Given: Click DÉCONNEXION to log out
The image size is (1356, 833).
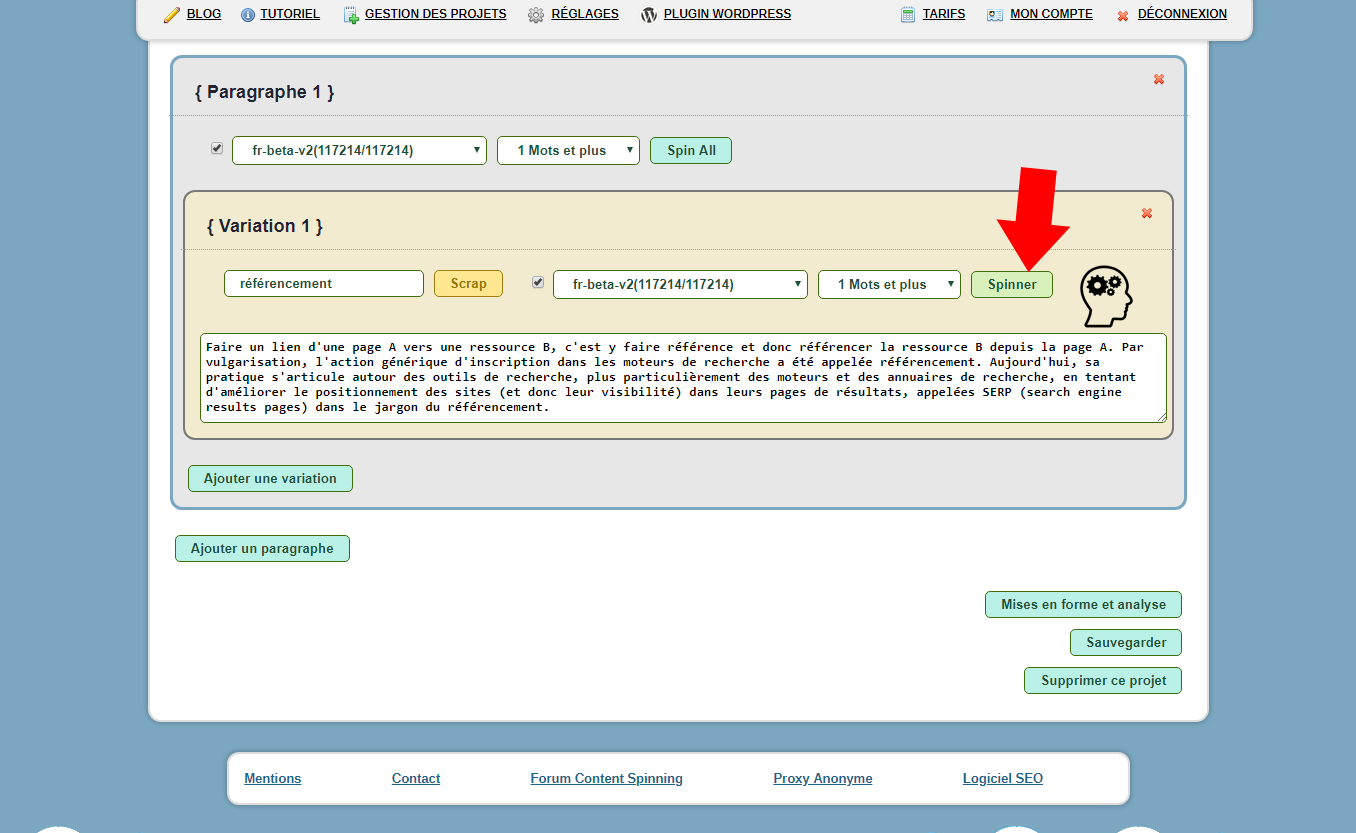Looking at the screenshot, I should 1182,14.
